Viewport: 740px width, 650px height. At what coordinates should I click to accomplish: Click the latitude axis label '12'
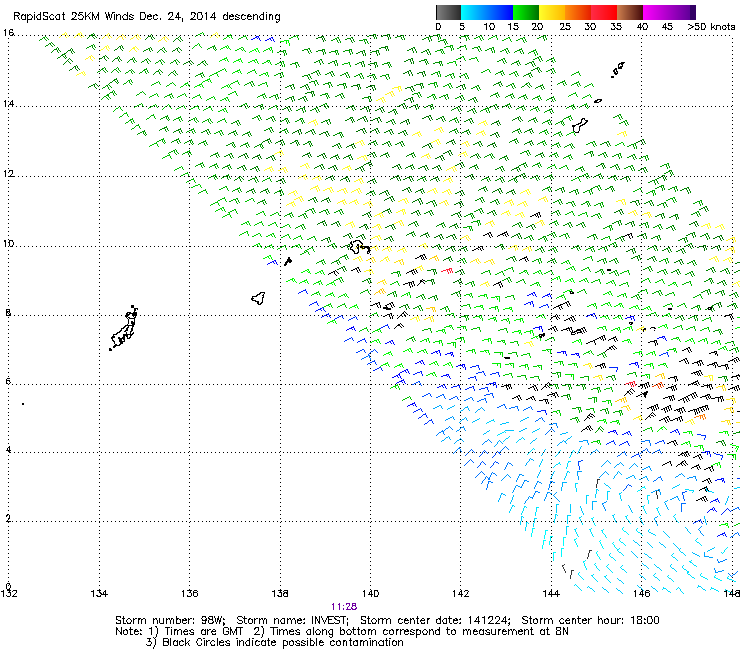[x=8, y=174]
